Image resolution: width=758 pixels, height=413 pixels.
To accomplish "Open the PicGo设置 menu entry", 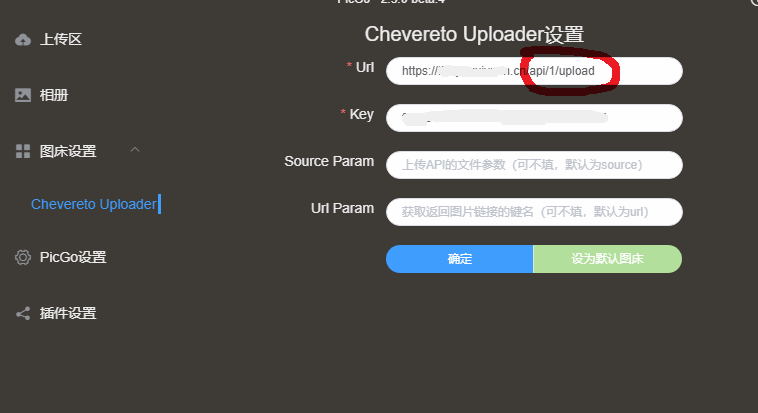I will point(73,257).
